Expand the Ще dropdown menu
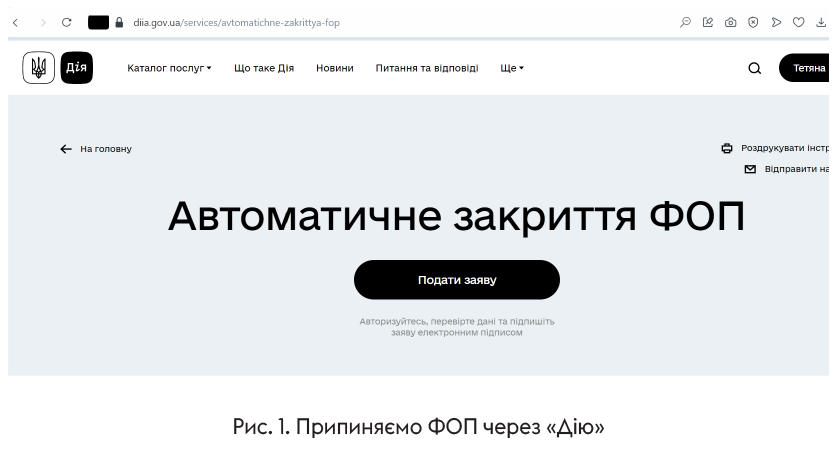The width and height of the screenshot is (840, 452). tap(512, 68)
